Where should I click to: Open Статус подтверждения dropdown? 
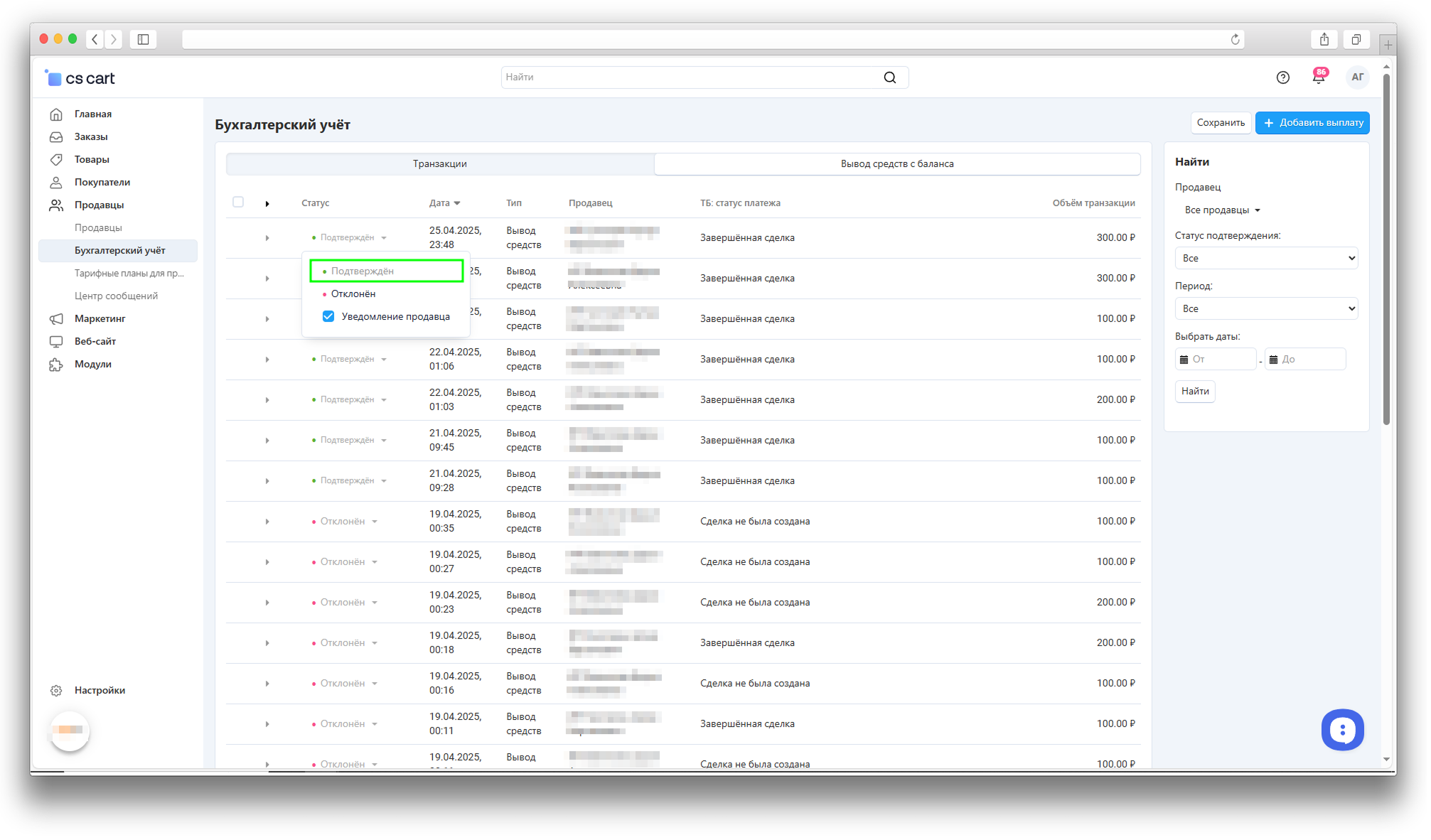[x=1265, y=258]
